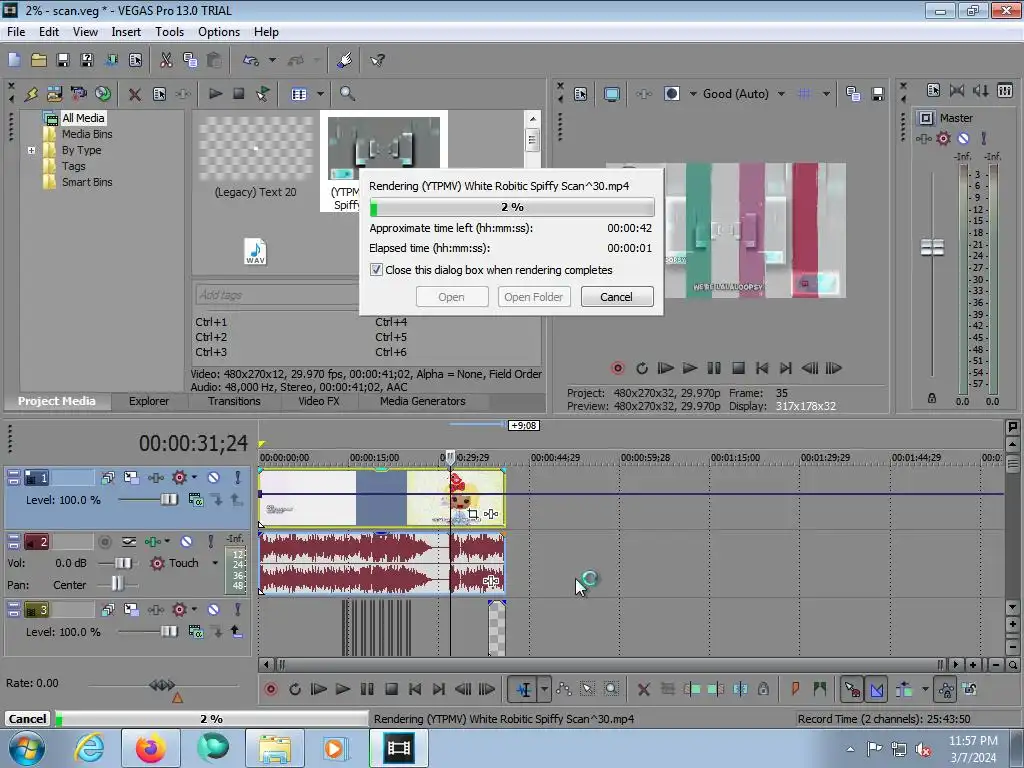The height and width of the screenshot is (768, 1024).
Task: Cancel rendering in the dialog
Action: point(616,296)
